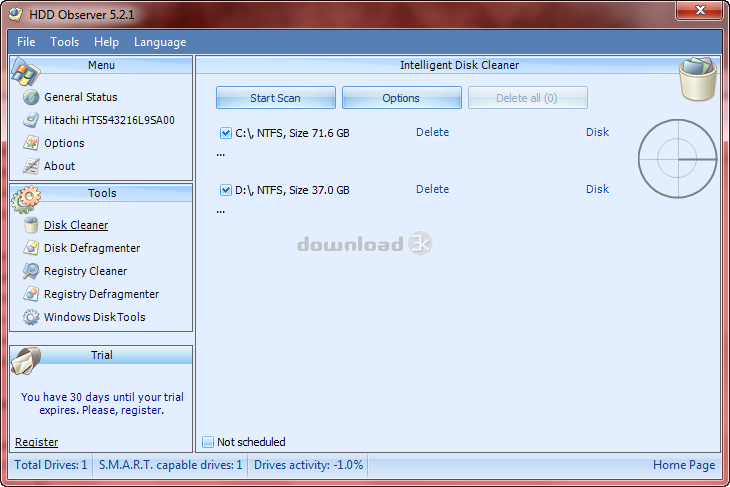The image size is (730, 487).
Task: Click the D:\, NTFS, Size 37.0 GB text
Action: tap(292, 190)
